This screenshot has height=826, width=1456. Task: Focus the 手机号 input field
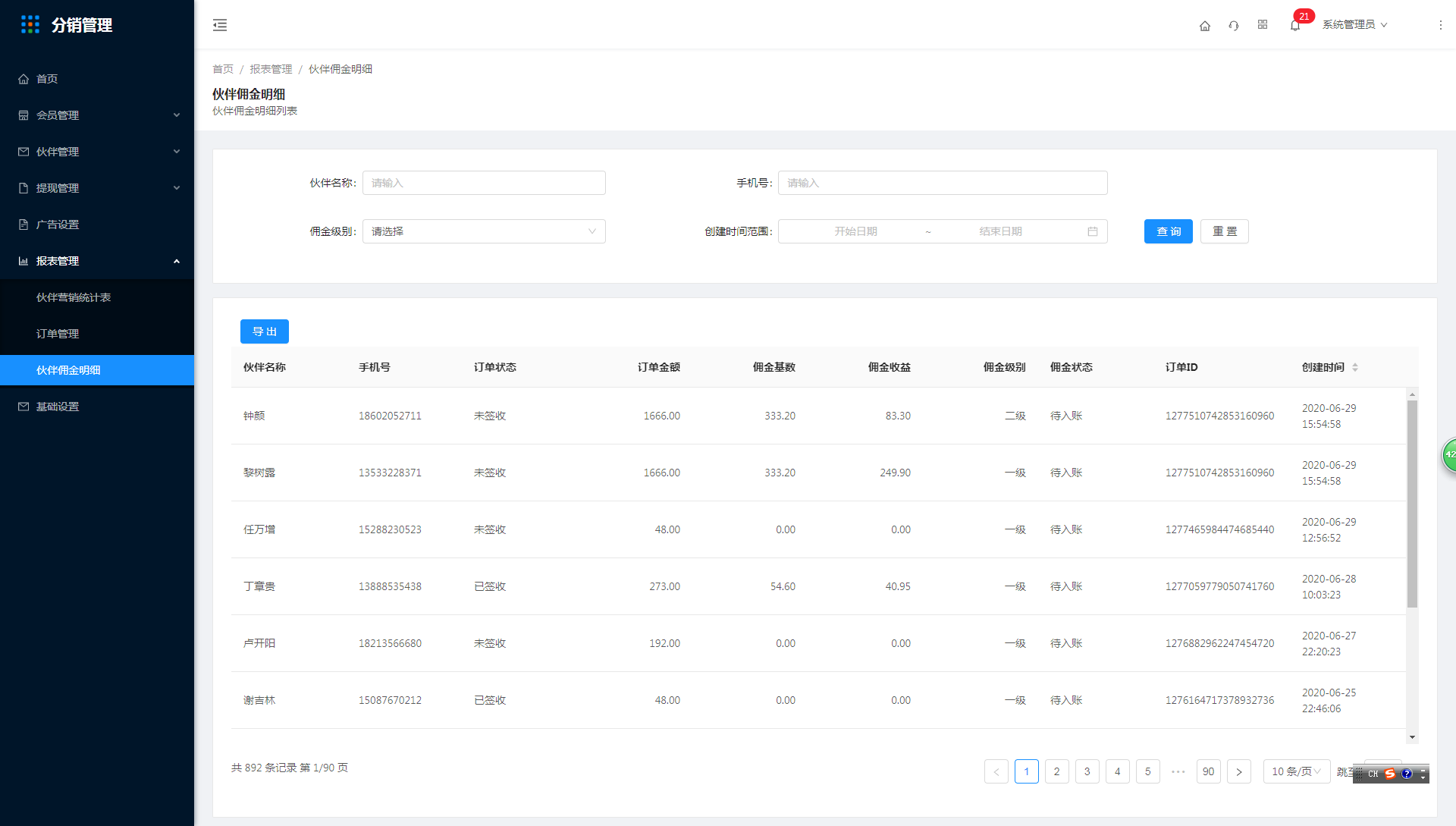coord(943,183)
